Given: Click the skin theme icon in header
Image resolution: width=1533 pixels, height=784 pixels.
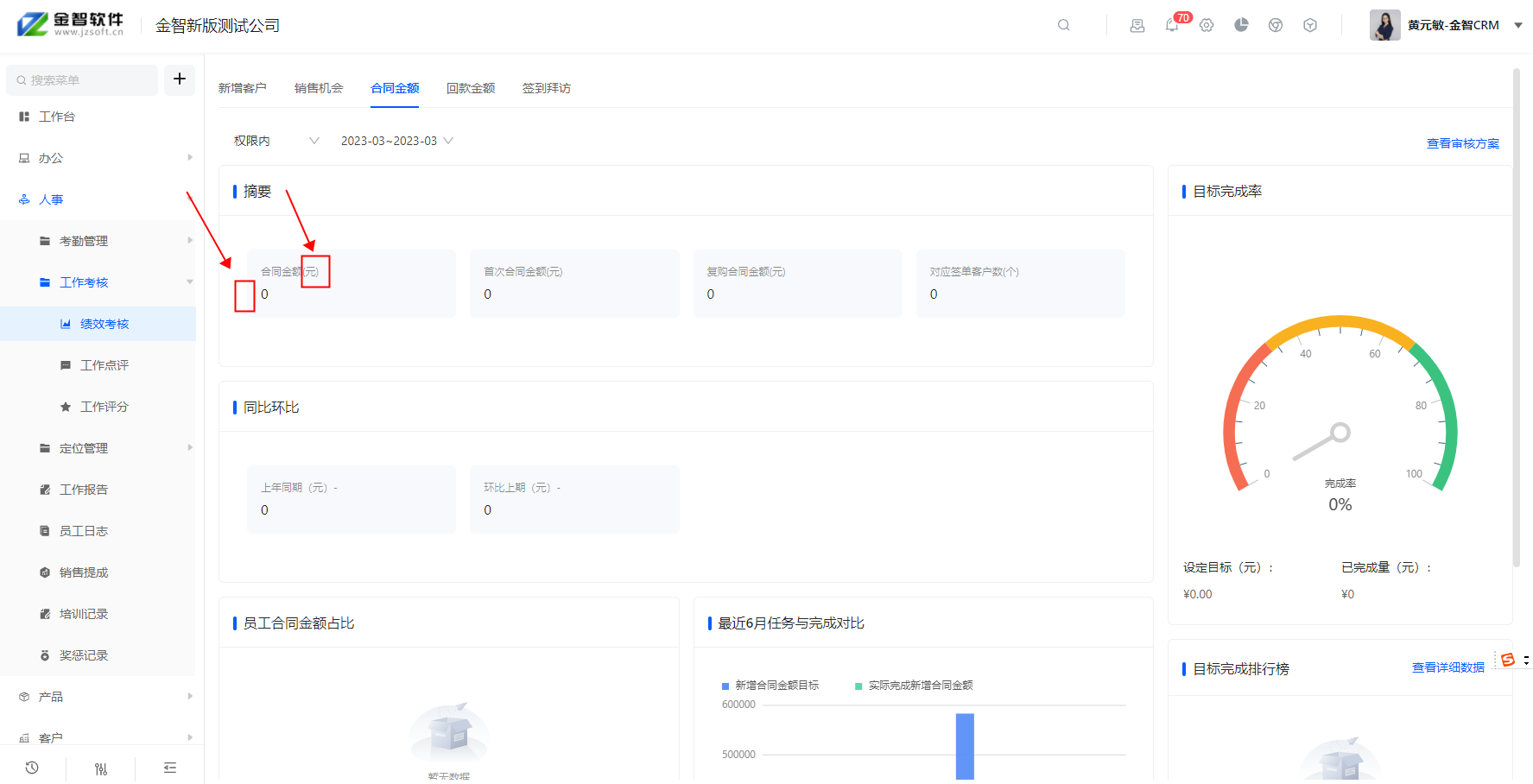Looking at the screenshot, I should 1276,25.
